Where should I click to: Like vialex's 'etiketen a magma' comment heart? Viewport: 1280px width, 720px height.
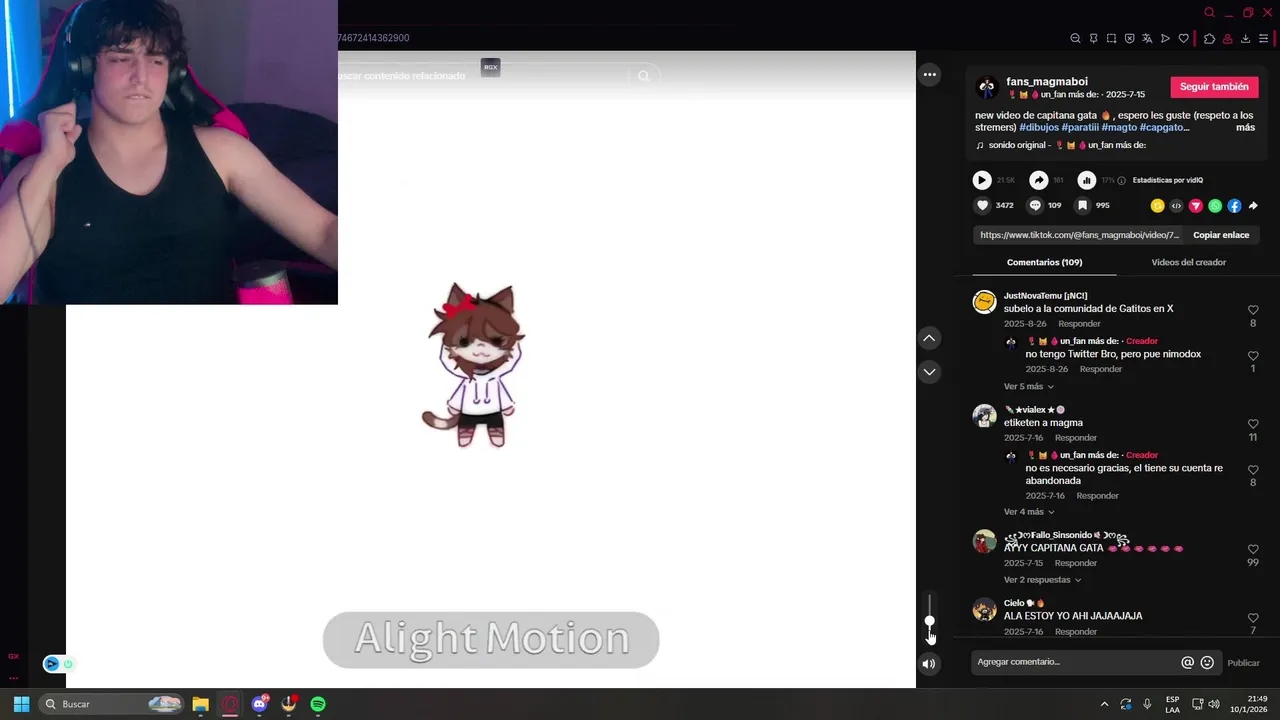pos(1253,425)
